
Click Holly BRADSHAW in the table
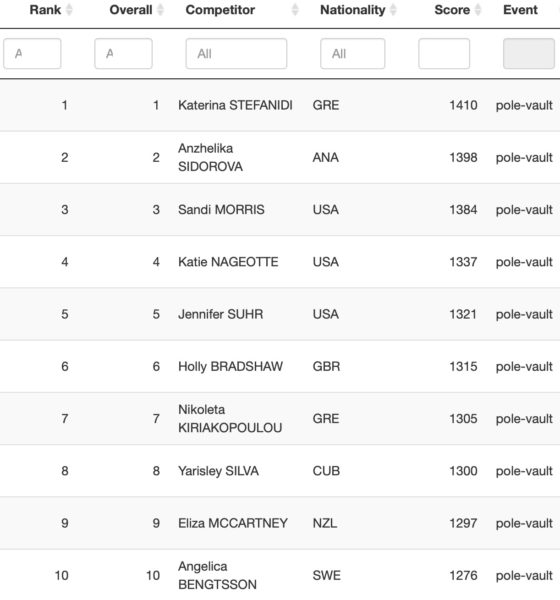click(x=230, y=366)
